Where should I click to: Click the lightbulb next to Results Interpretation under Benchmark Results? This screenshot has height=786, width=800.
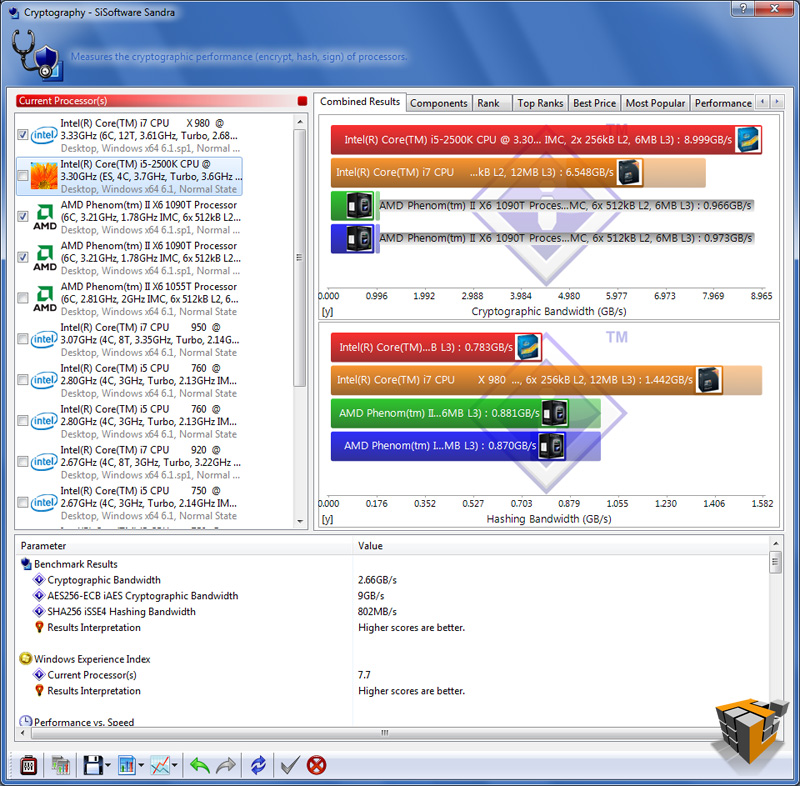tap(39, 627)
